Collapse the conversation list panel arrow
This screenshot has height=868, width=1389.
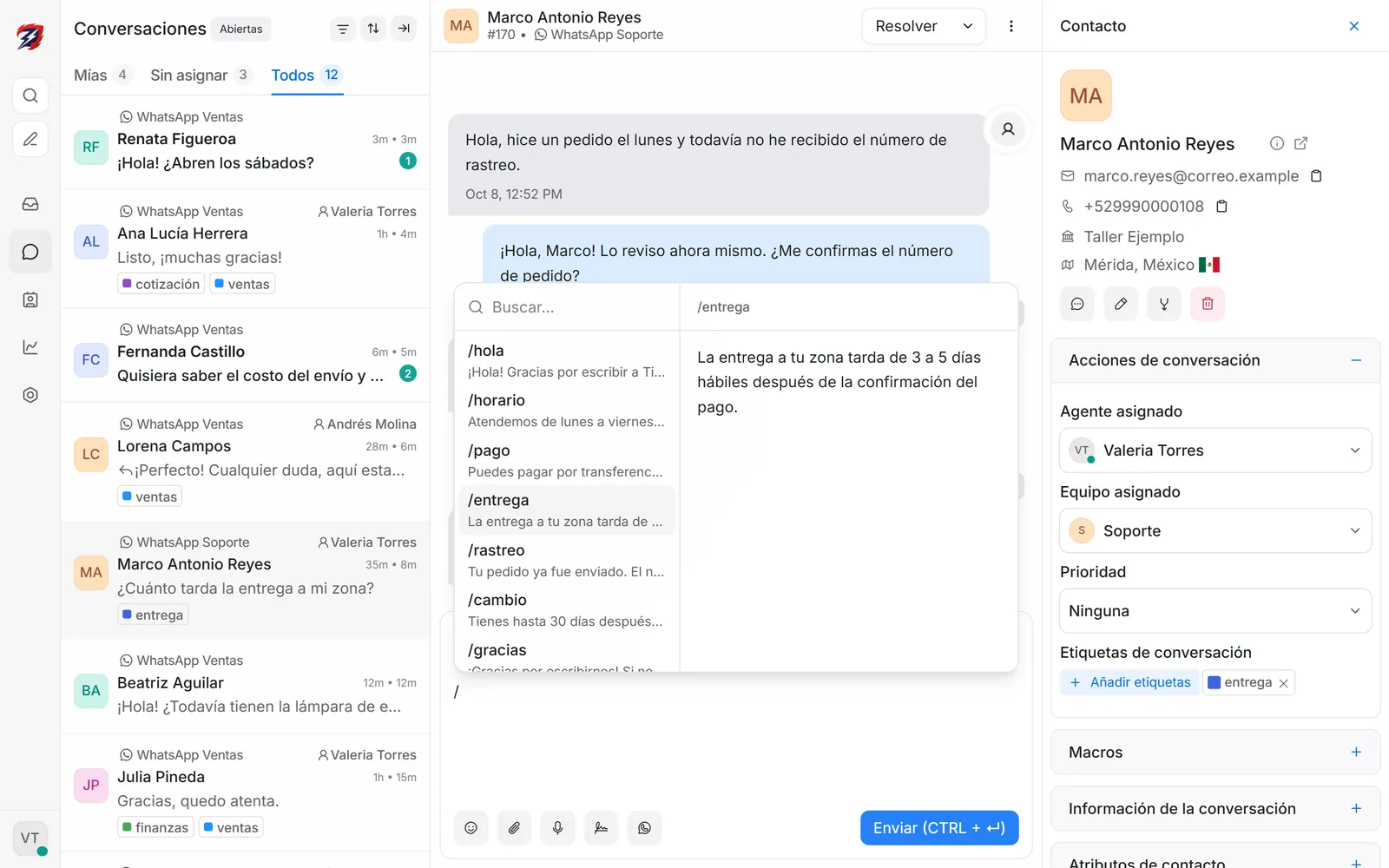pyautogui.click(x=404, y=29)
